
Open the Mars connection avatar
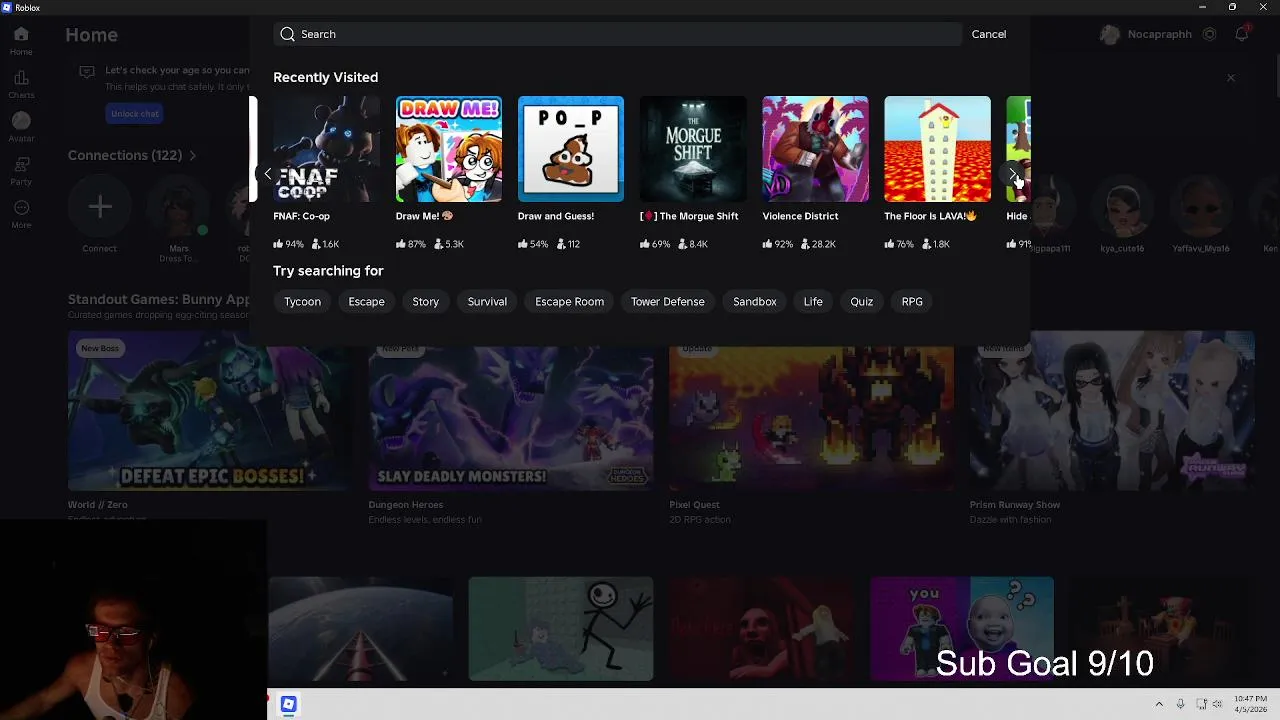179,207
